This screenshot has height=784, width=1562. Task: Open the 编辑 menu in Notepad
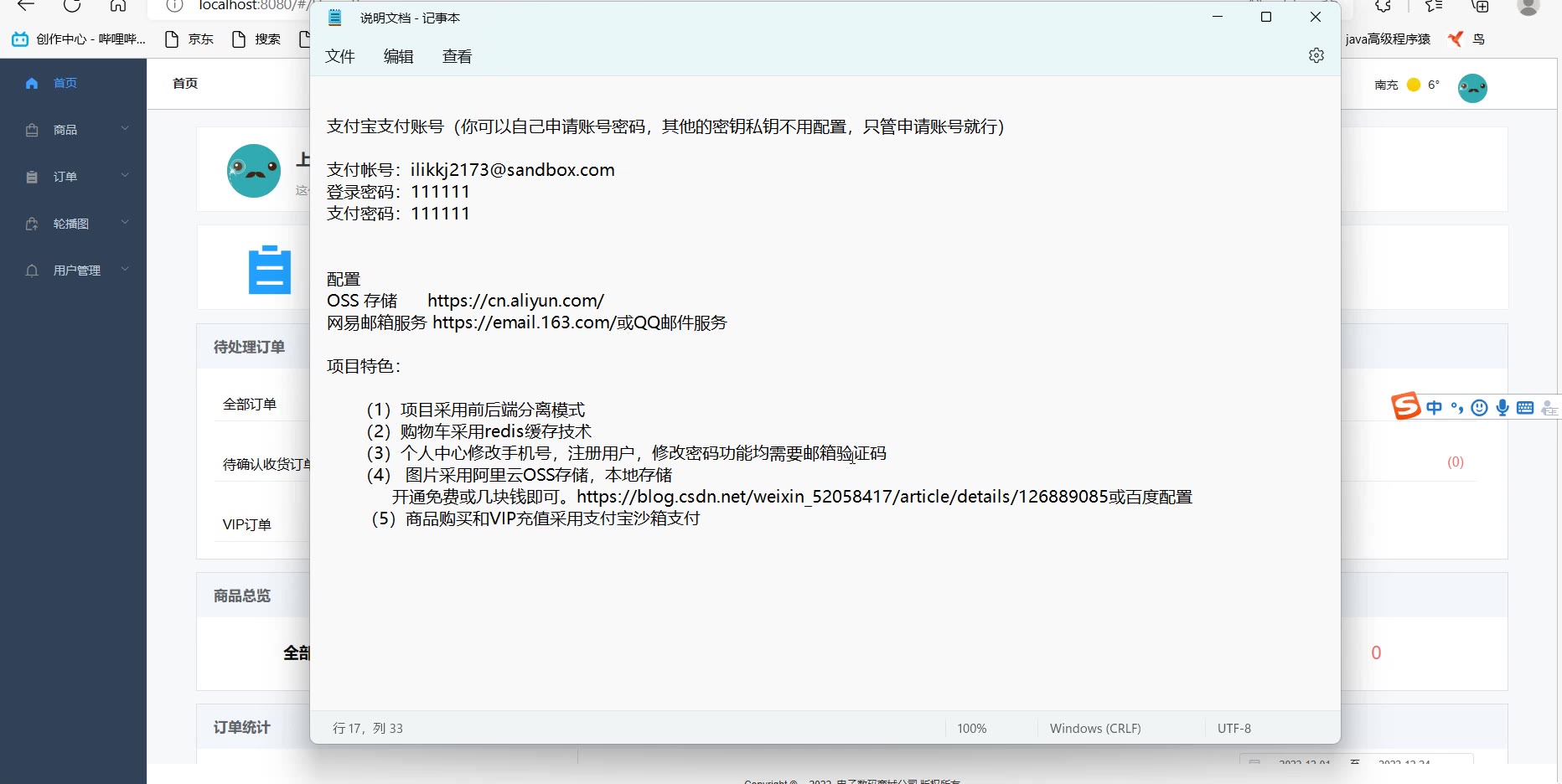tap(399, 56)
